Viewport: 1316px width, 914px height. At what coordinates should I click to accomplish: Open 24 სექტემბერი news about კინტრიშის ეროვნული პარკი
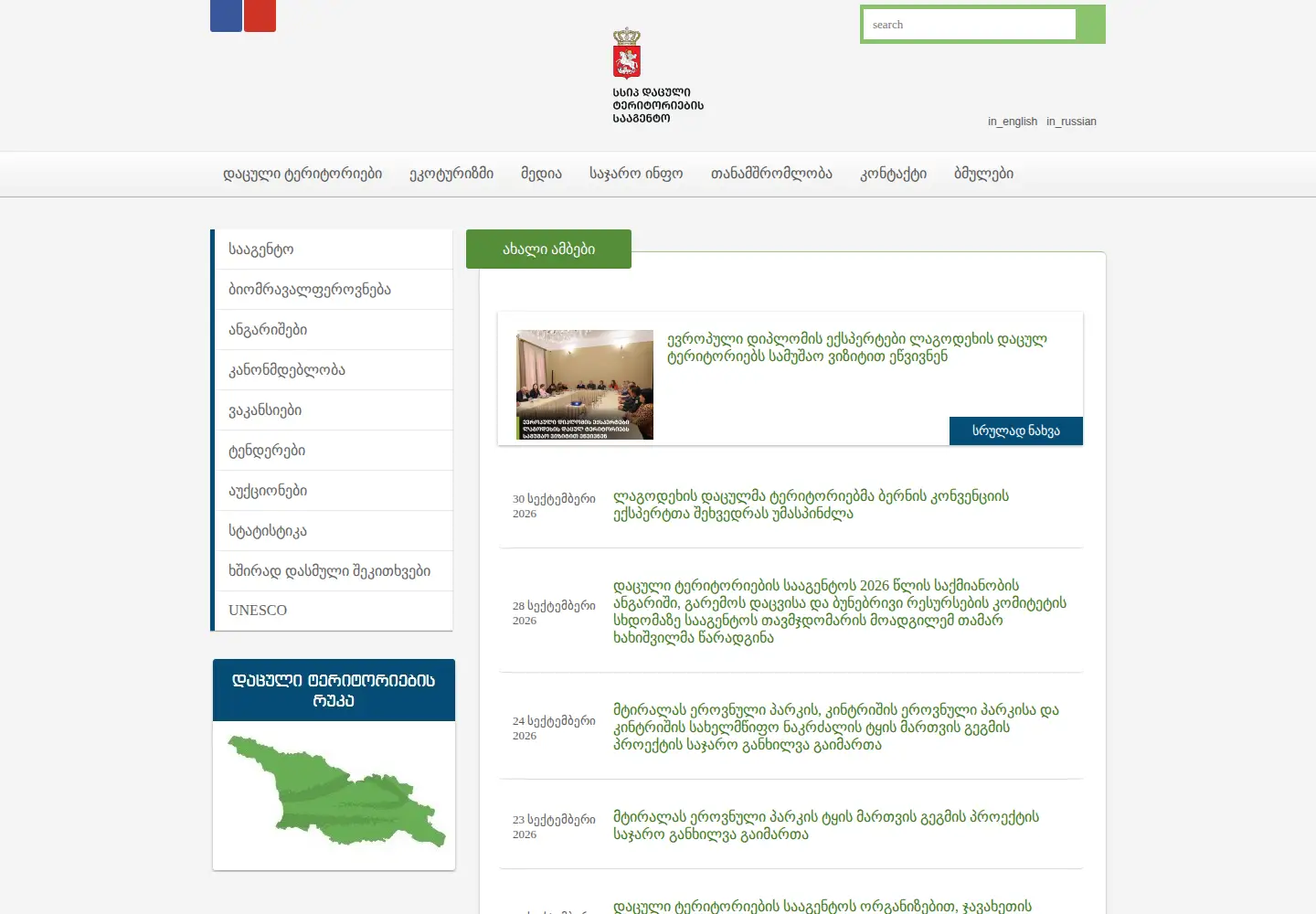[x=836, y=727]
